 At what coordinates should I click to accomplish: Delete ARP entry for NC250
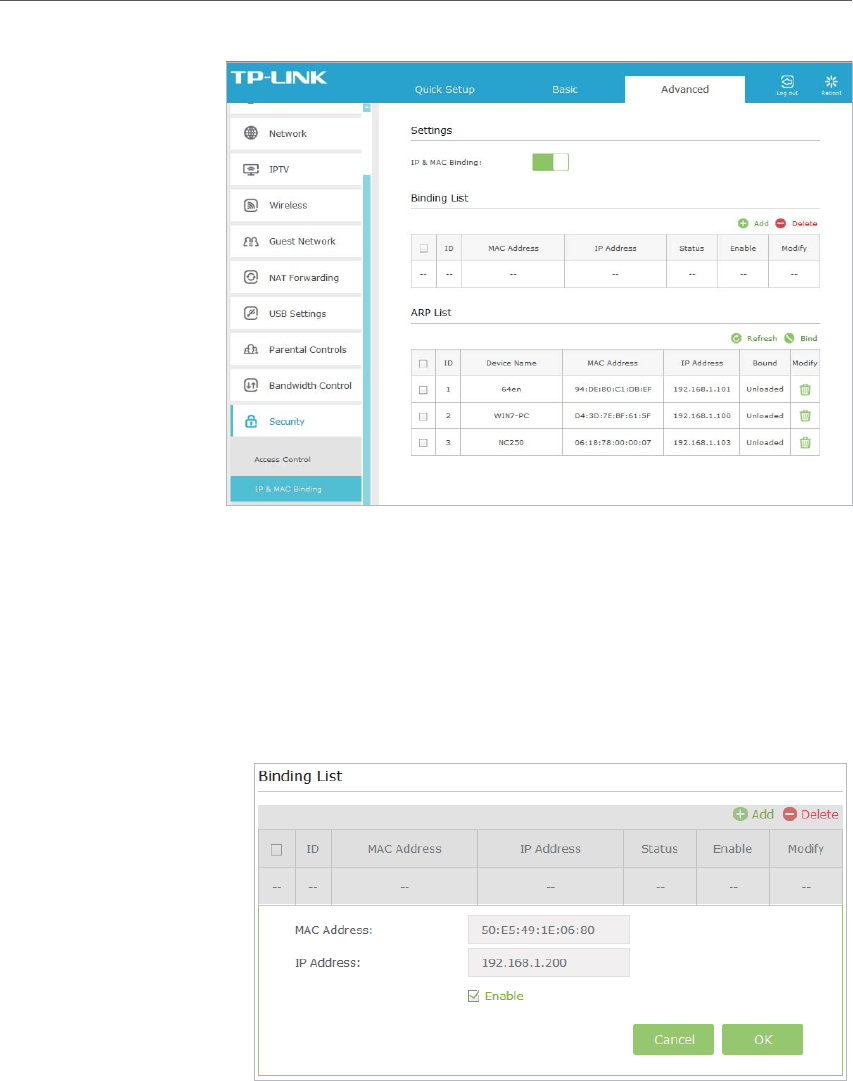(805, 443)
